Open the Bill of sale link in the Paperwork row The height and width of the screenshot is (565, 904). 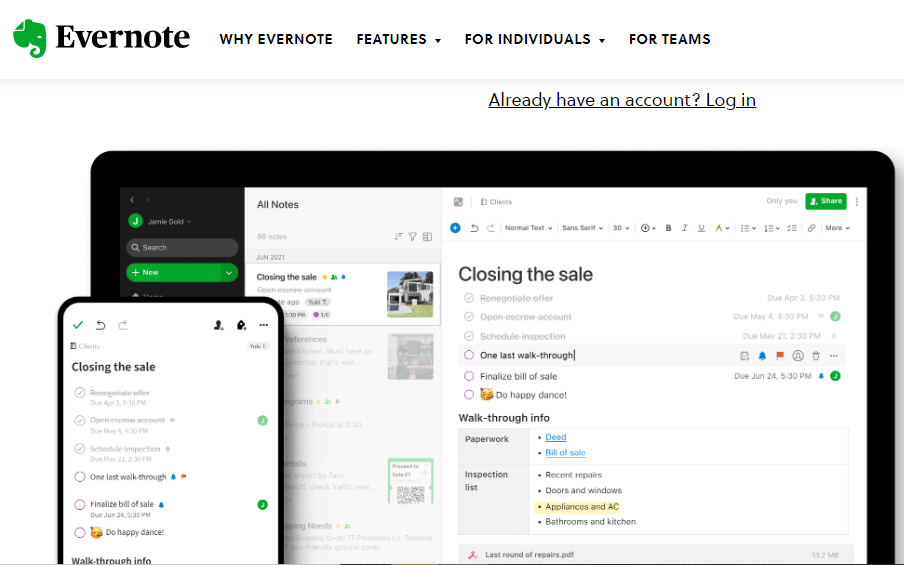[565, 453]
